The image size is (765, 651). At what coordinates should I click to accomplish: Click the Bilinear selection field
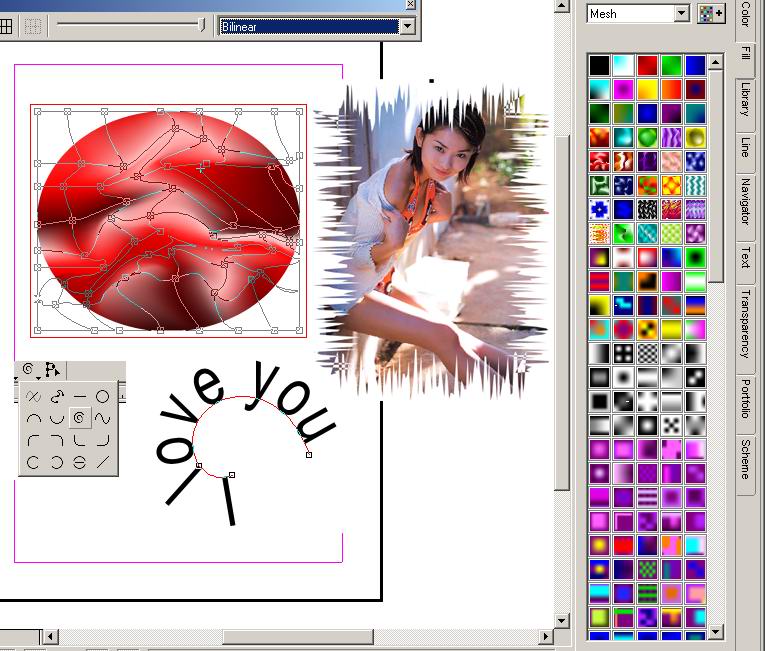click(x=309, y=26)
